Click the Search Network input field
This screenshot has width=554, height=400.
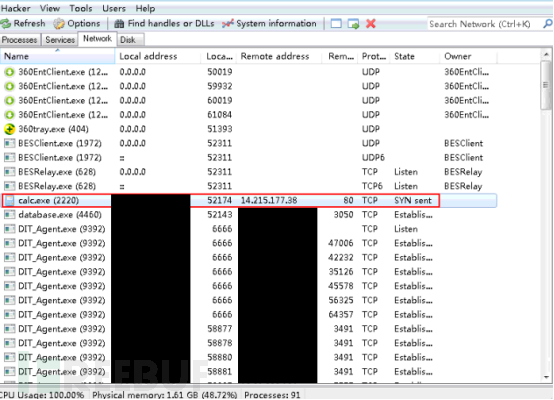484,24
